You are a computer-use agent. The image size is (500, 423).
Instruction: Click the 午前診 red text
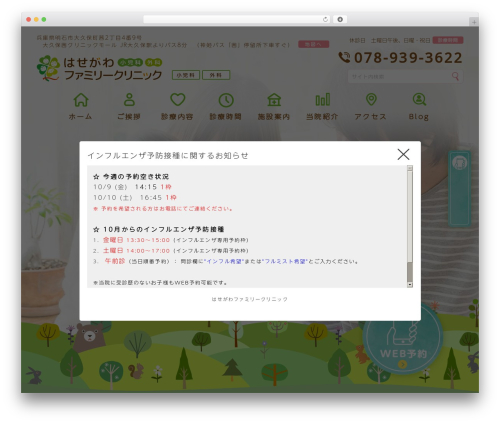pos(115,261)
